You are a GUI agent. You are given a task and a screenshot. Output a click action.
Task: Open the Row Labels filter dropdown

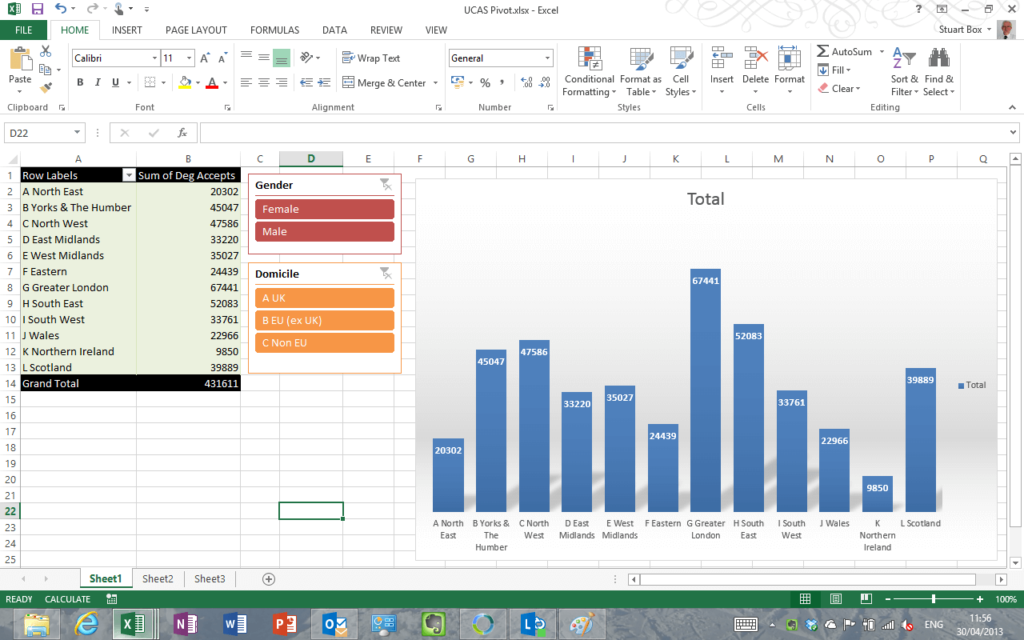tap(127, 174)
